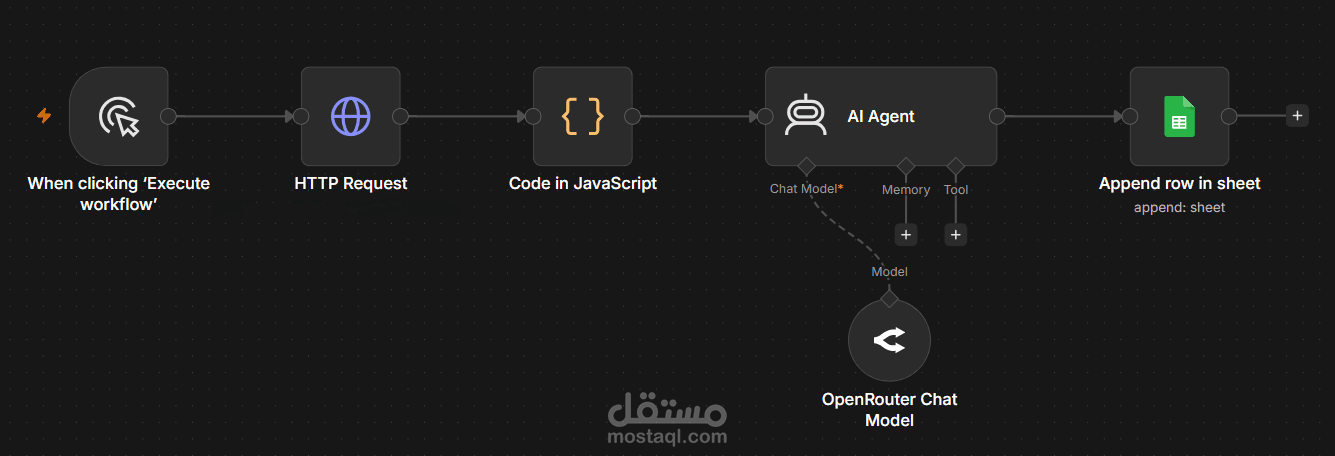Click the 'Append row in sheet' label
The height and width of the screenshot is (456, 1335).
[x=1180, y=184]
